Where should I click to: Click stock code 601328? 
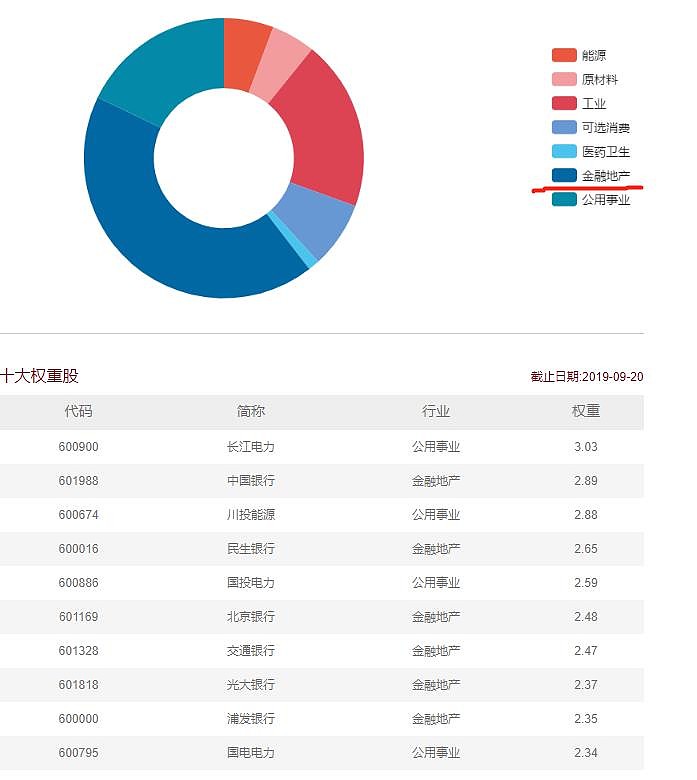[78, 651]
